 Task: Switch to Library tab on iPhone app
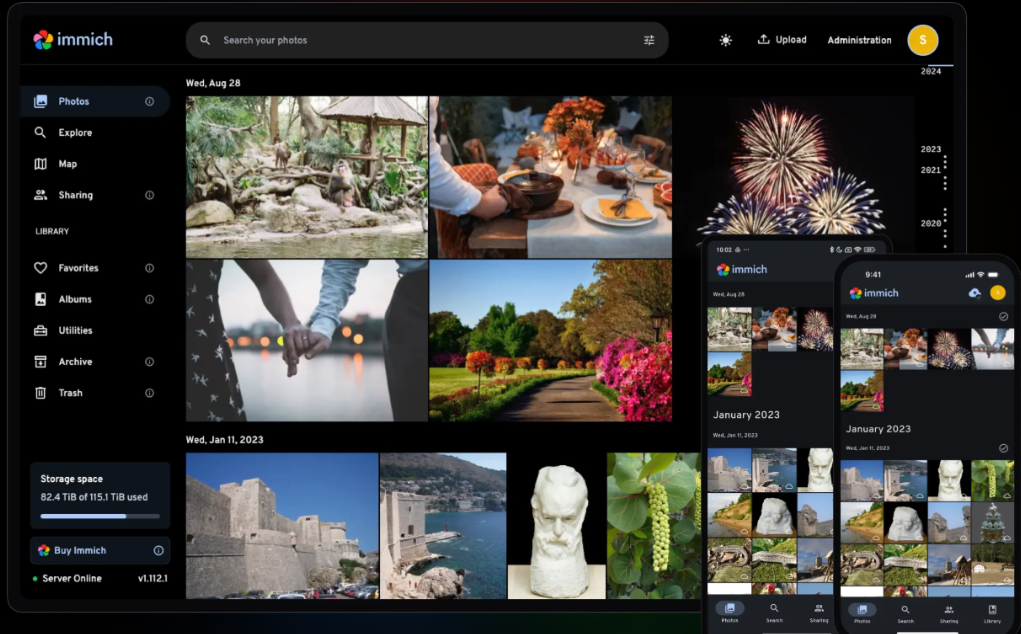point(992,612)
